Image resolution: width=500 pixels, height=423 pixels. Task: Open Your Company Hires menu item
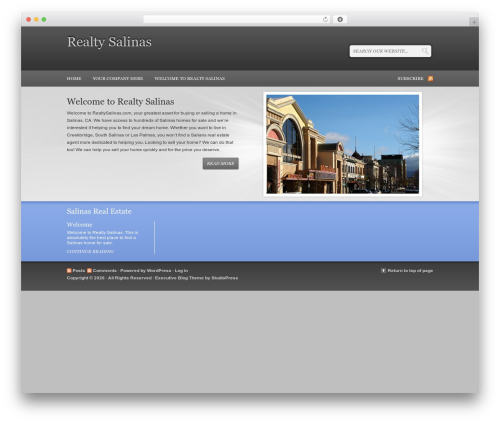click(x=118, y=79)
